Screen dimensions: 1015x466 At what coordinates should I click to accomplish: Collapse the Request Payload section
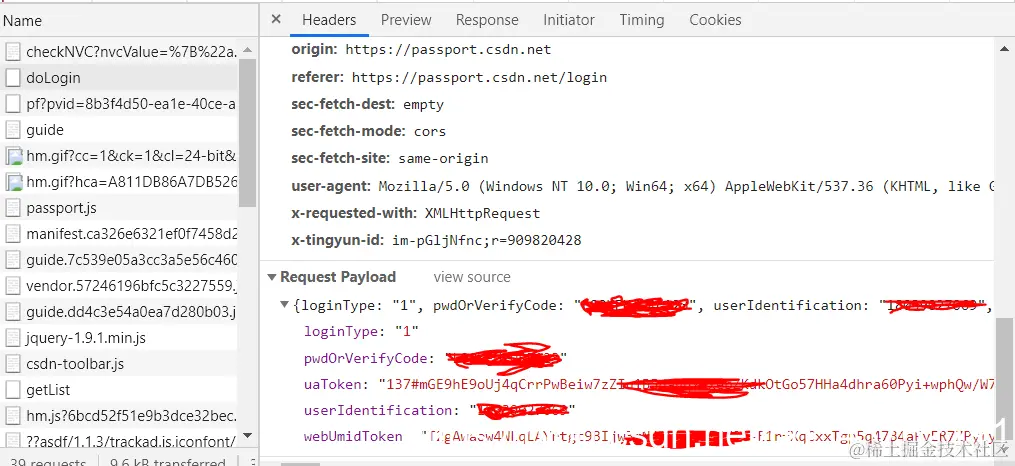click(x=272, y=277)
